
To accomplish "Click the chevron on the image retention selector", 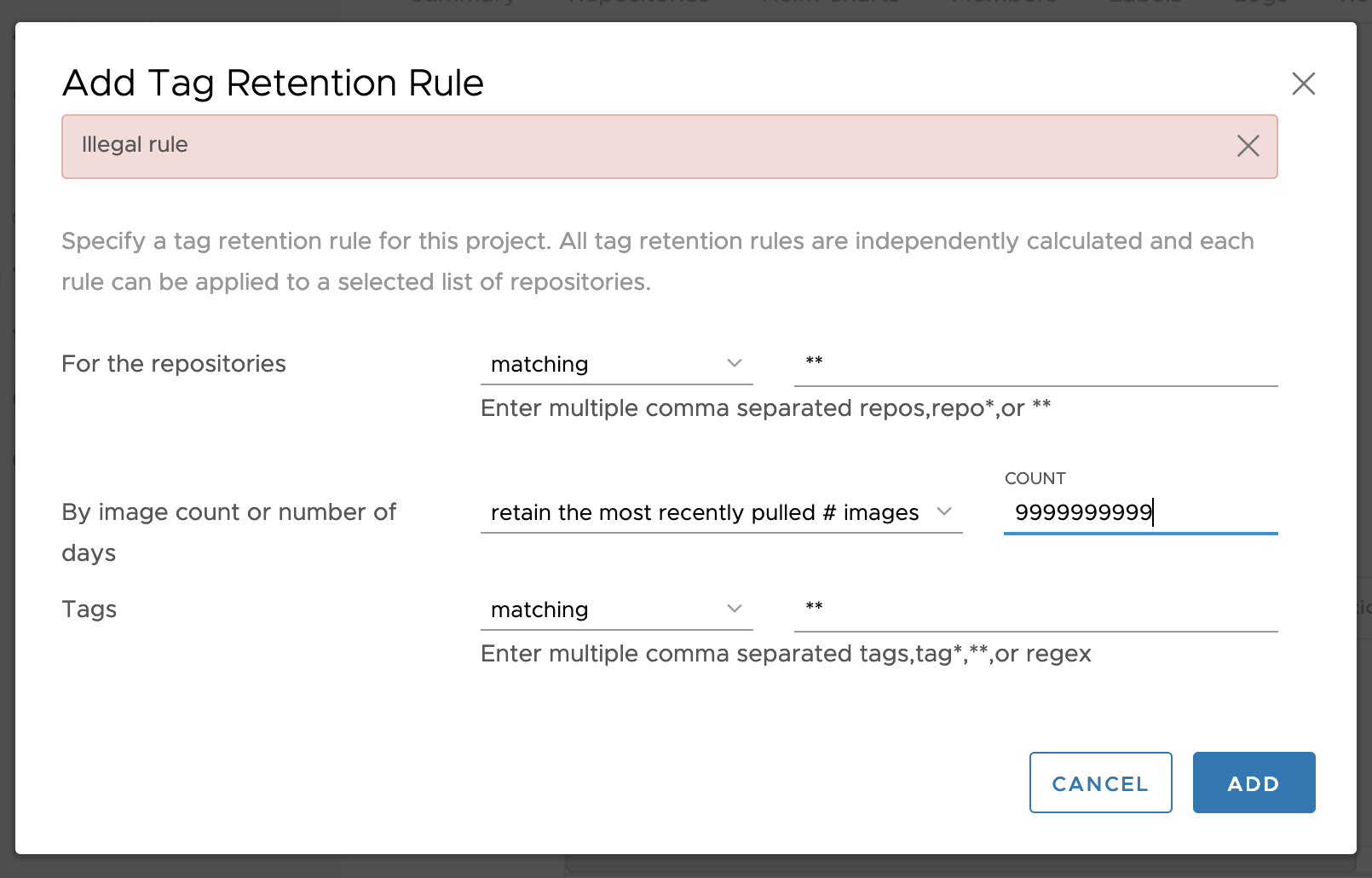I will click(945, 511).
